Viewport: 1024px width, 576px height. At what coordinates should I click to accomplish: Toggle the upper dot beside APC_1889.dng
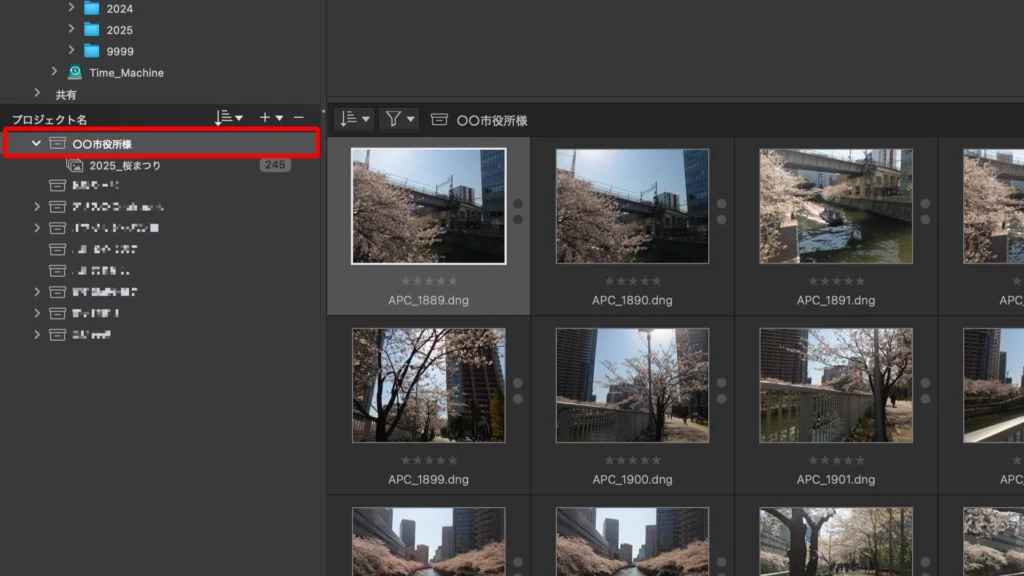click(517, 204)
